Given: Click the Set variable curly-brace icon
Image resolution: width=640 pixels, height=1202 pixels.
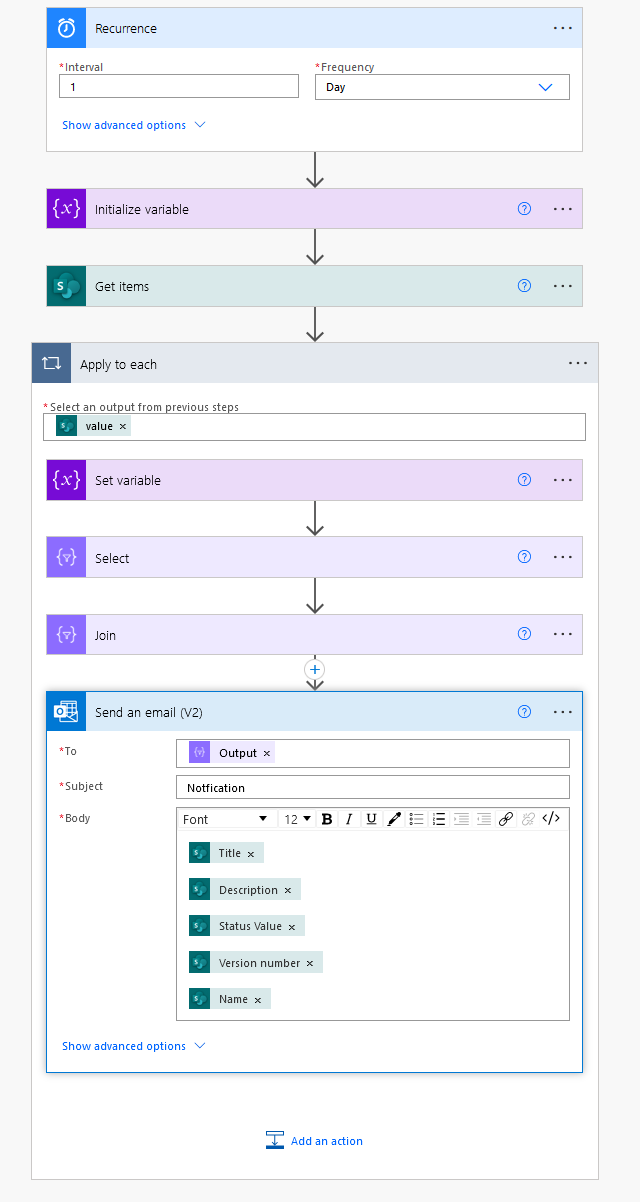Looking at the screenshot, I should click(66, 480).
